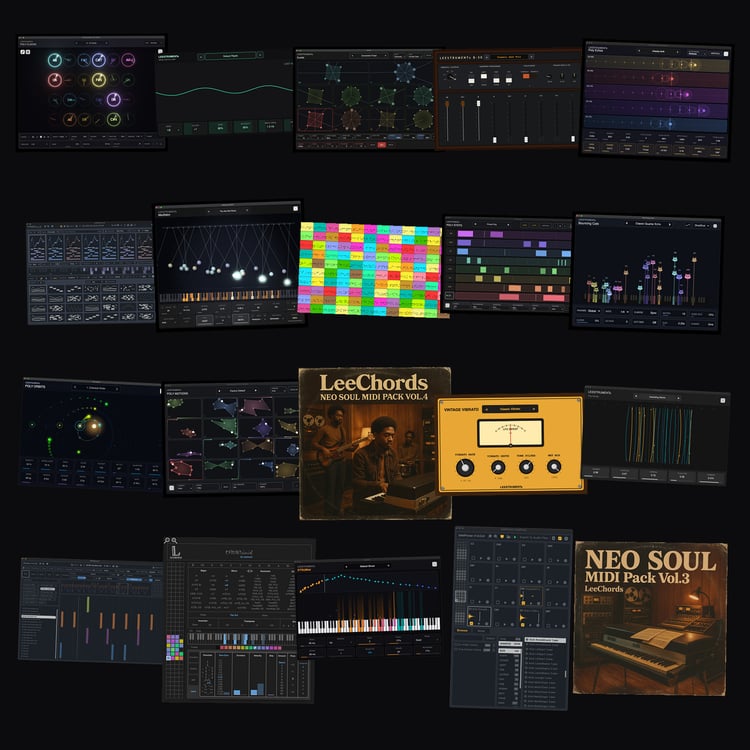
Task: Open the polygon shapes grid plugin thumbnail
Action: (x=365, y=99)
